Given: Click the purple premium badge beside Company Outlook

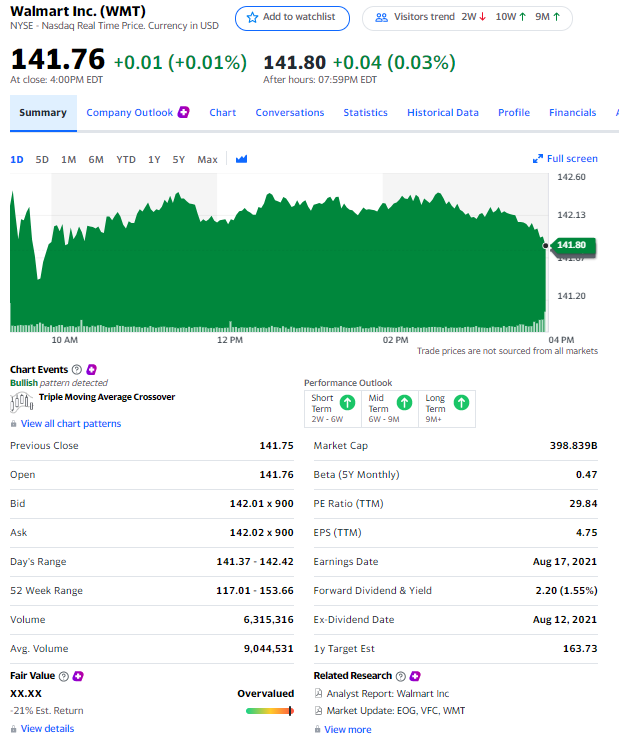Looking at the screenshot, I should (x=184, y=112).
